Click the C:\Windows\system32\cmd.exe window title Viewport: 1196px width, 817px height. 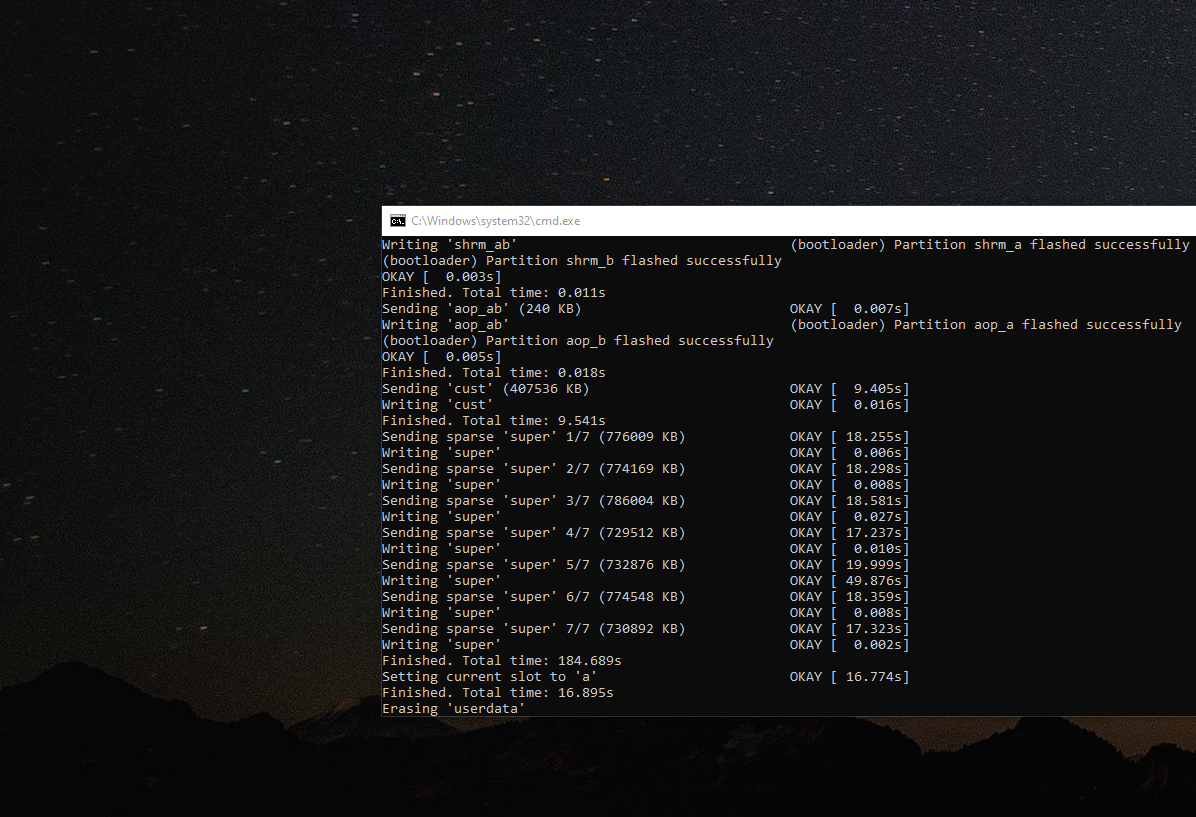pyautogui.click(x=495, y=221)
